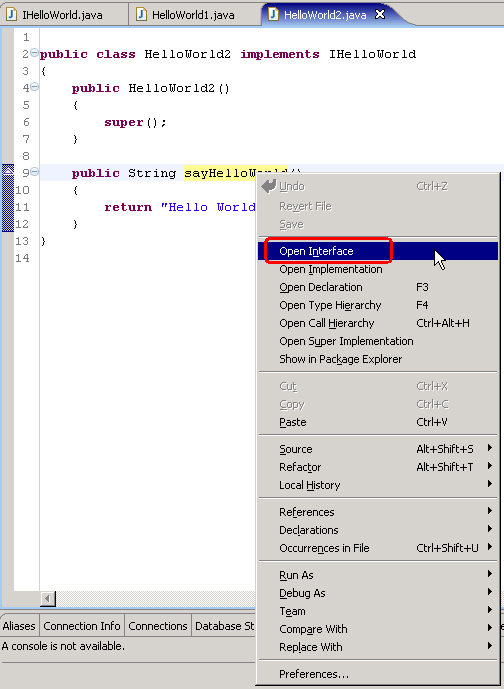This screenshot has height=689, width=504.
Task: Click the HelloWorld2() constructor name on line 4
Action: click(179, 88)
